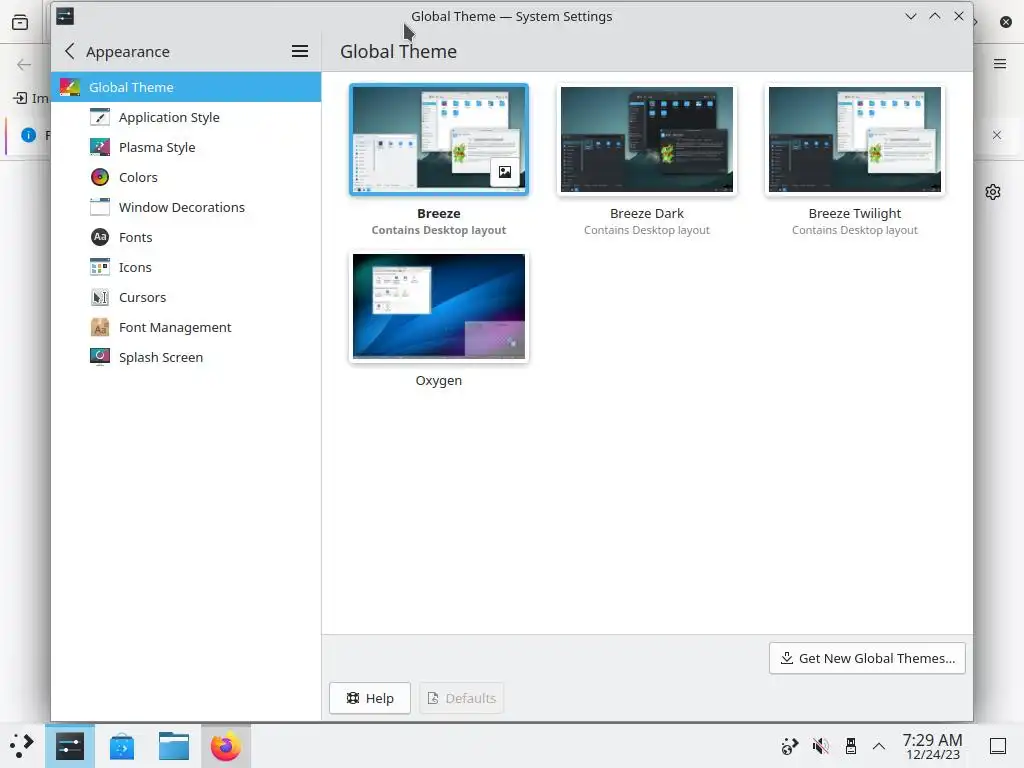Screen dimensions: 1024x768
Task: Open the application launcher in taskbar
Action: 22,746
